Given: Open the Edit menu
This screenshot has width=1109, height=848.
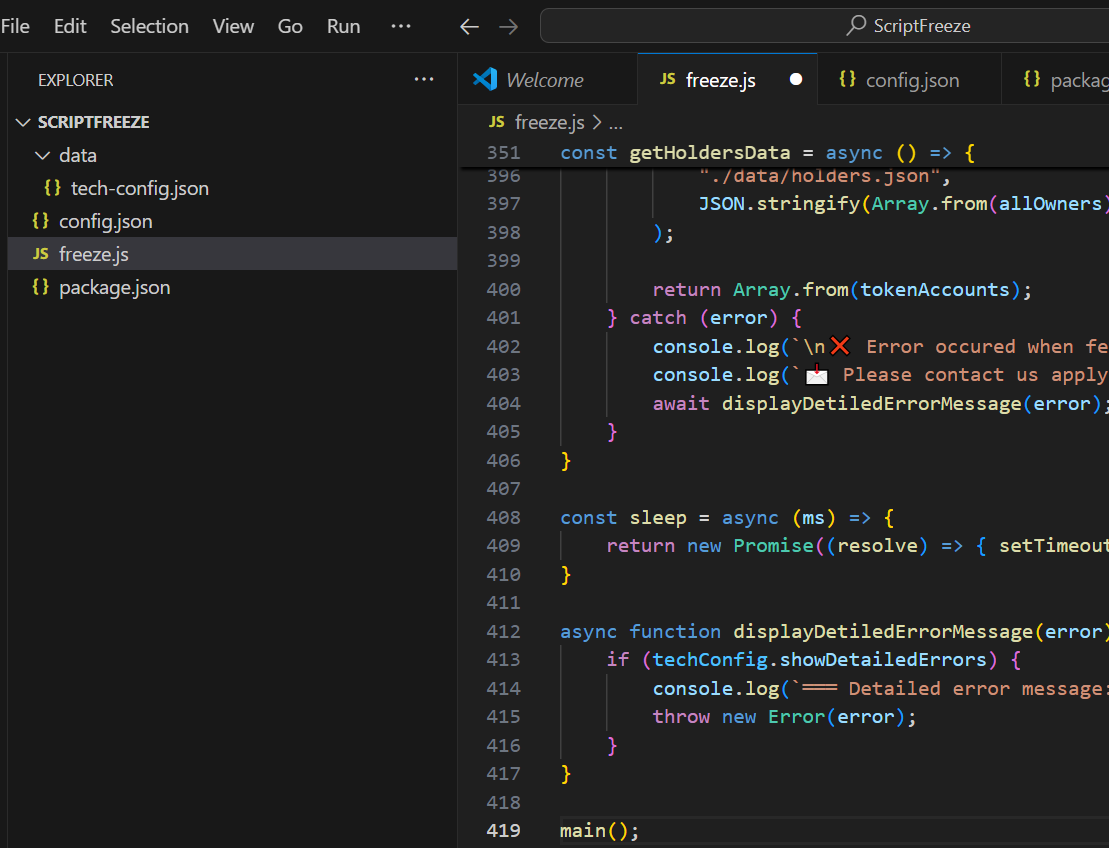Looking at the screenshot, I should tap(70, 26).
